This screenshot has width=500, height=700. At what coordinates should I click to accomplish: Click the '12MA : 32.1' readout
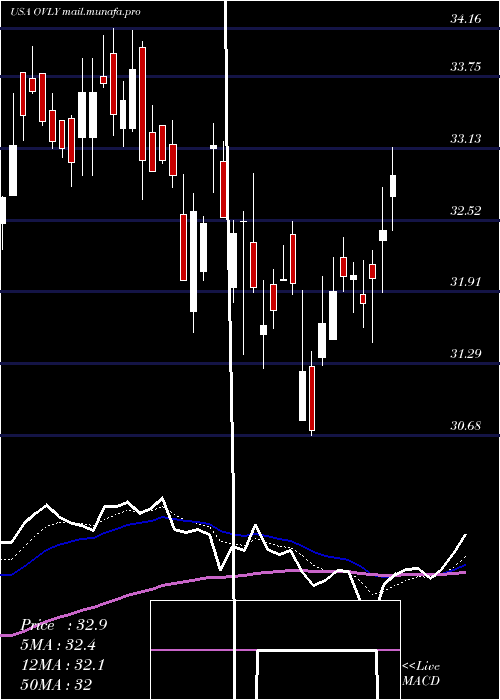coord(63,665)
